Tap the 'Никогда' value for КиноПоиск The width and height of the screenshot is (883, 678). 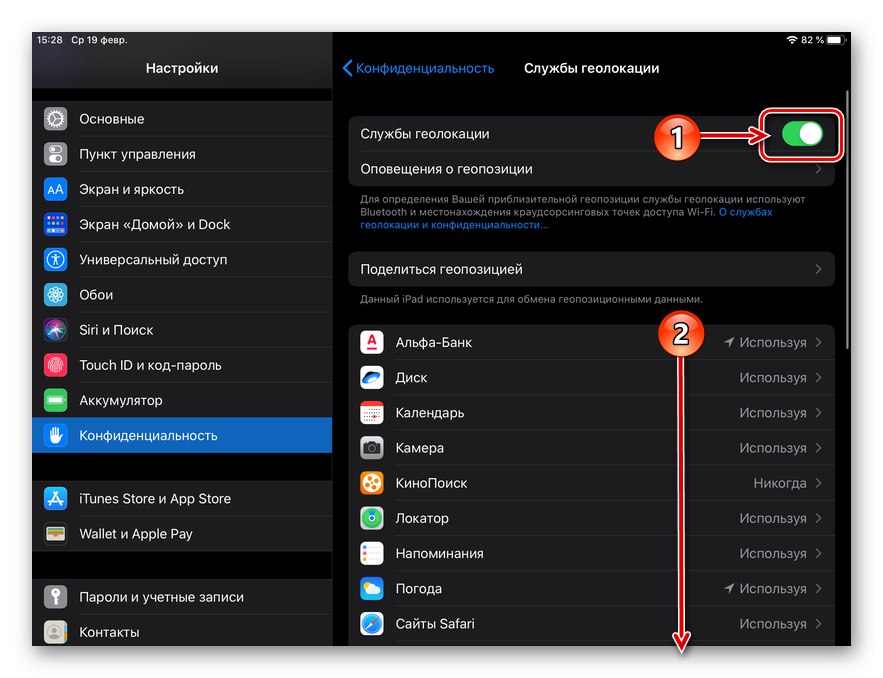pyautogui.click(x=779, y=483)
